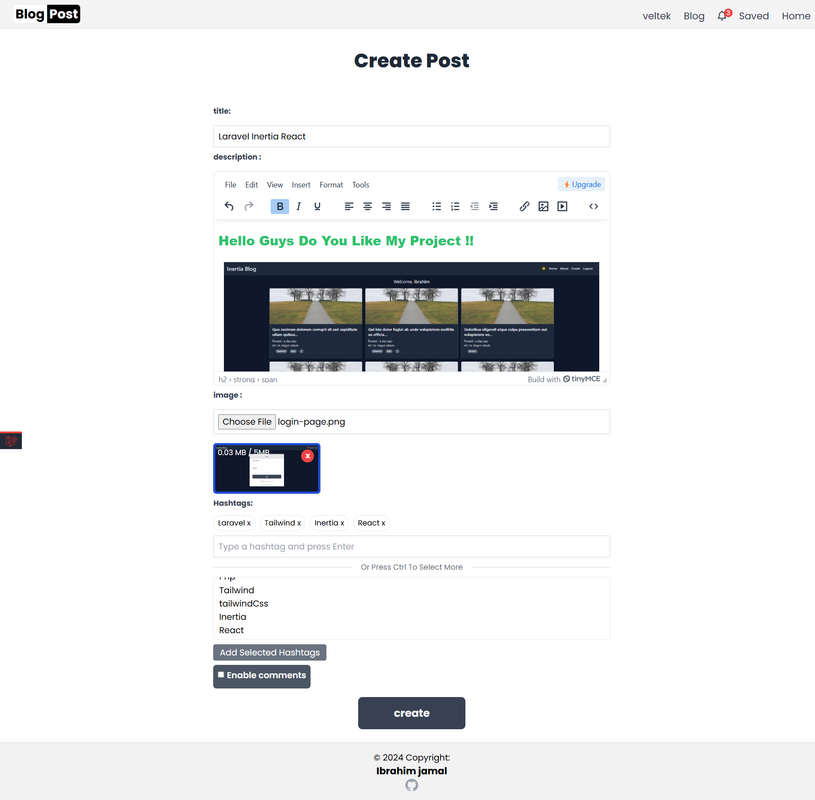The width and height of the screenshot is (815, 800).
Task: Open the Format menu in the editor
Action: click(x=331, y=185)
